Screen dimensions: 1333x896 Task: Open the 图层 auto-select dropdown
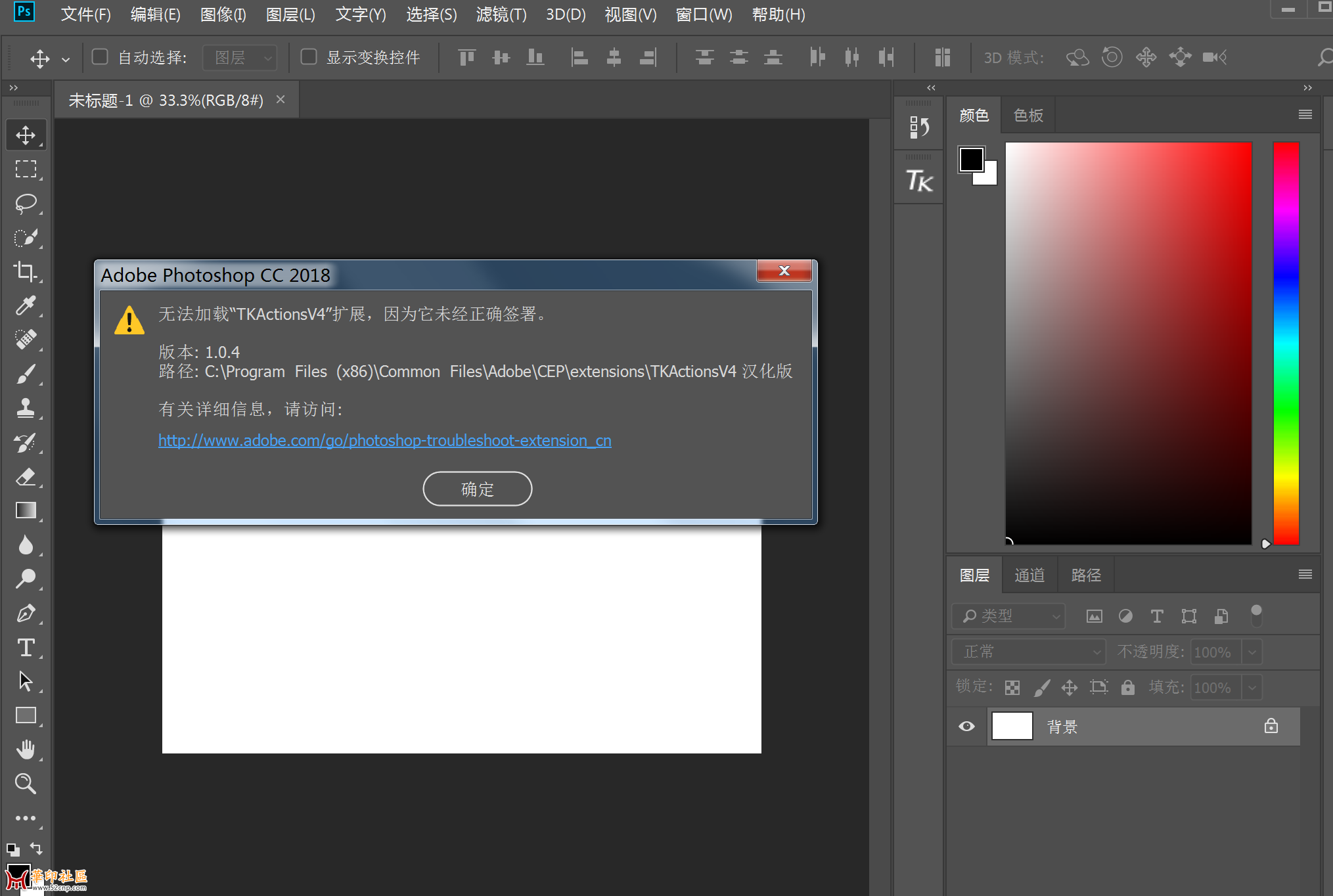tap(240, 58)
